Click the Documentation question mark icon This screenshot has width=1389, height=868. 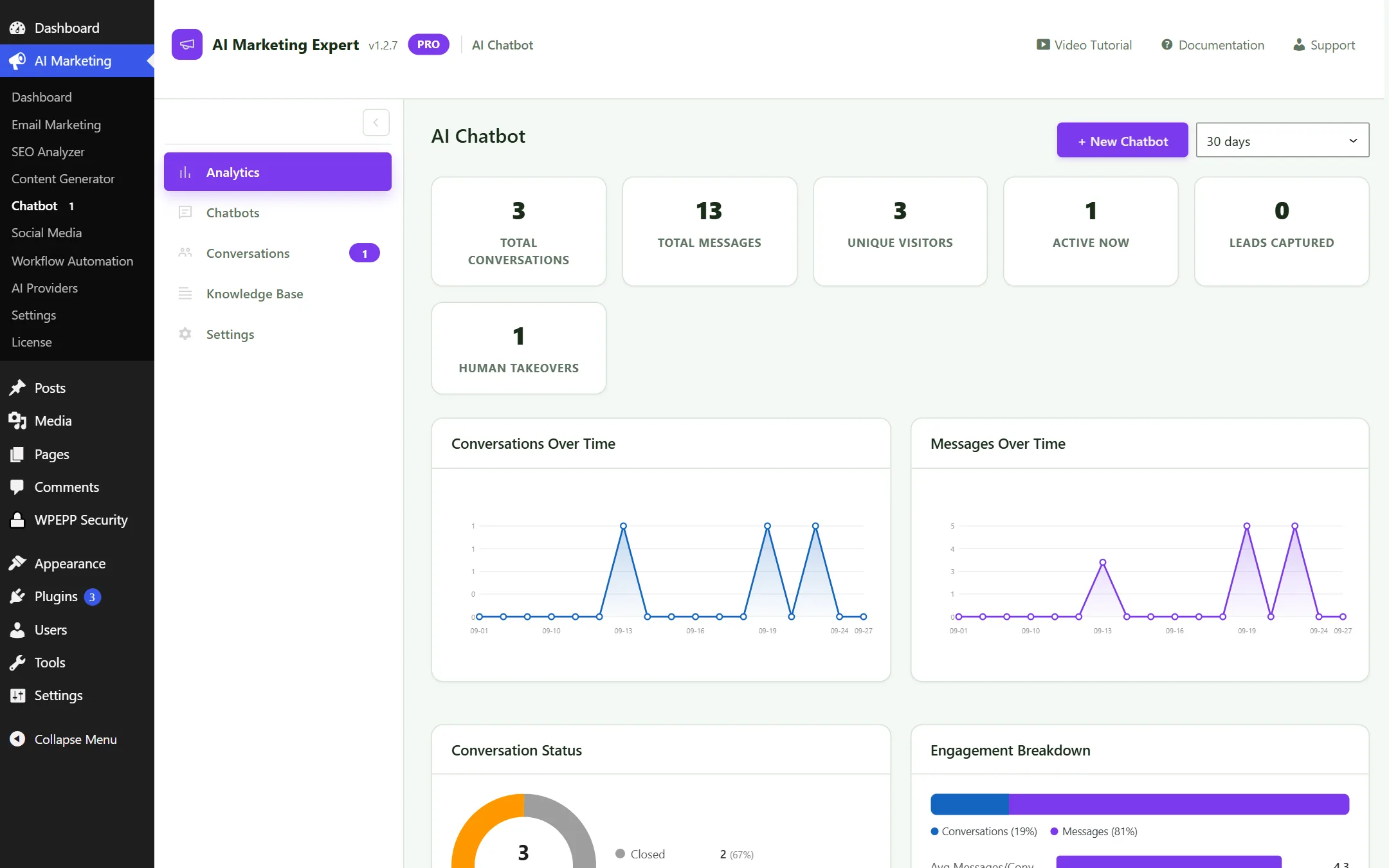[x=1167, y=44]
